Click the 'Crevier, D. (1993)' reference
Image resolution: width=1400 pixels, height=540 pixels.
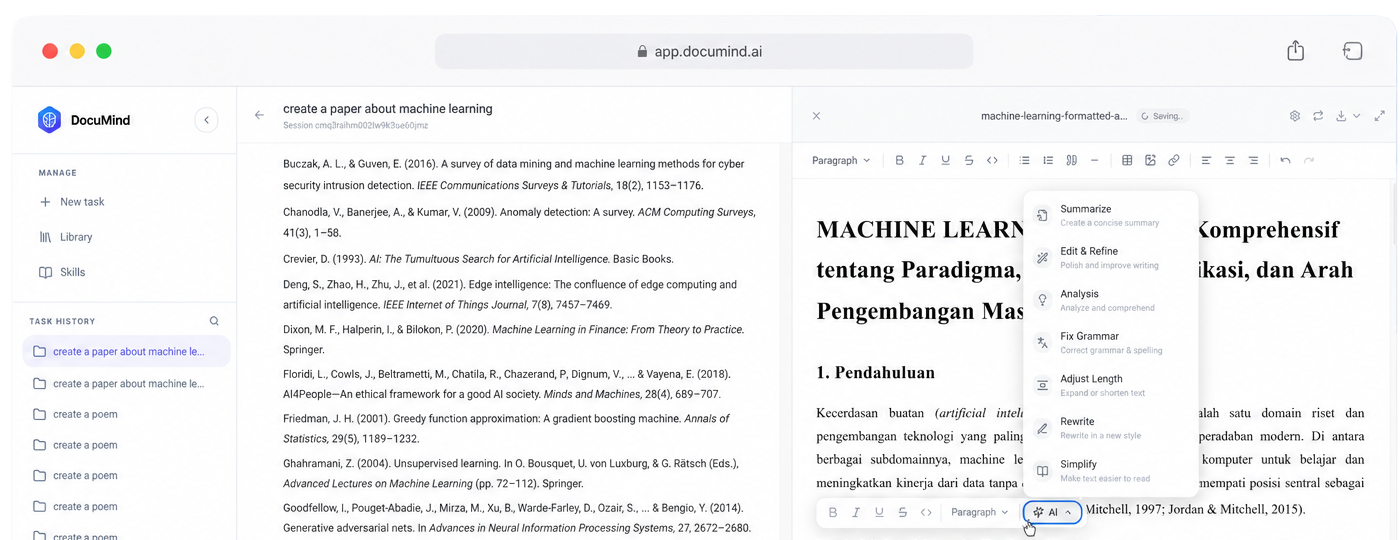tap(478, 259)
